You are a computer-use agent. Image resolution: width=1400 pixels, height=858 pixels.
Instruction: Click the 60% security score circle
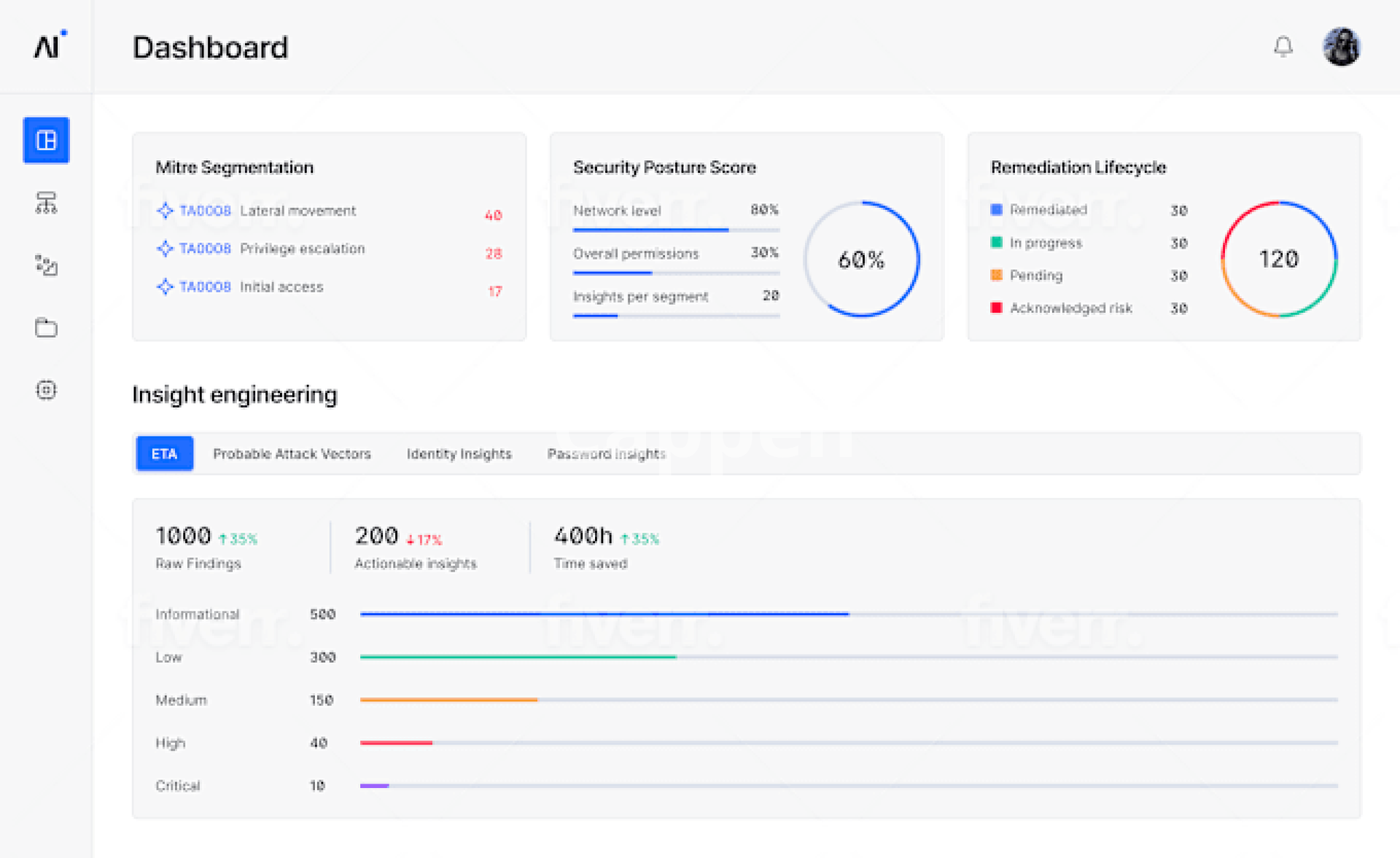(861, 259)
